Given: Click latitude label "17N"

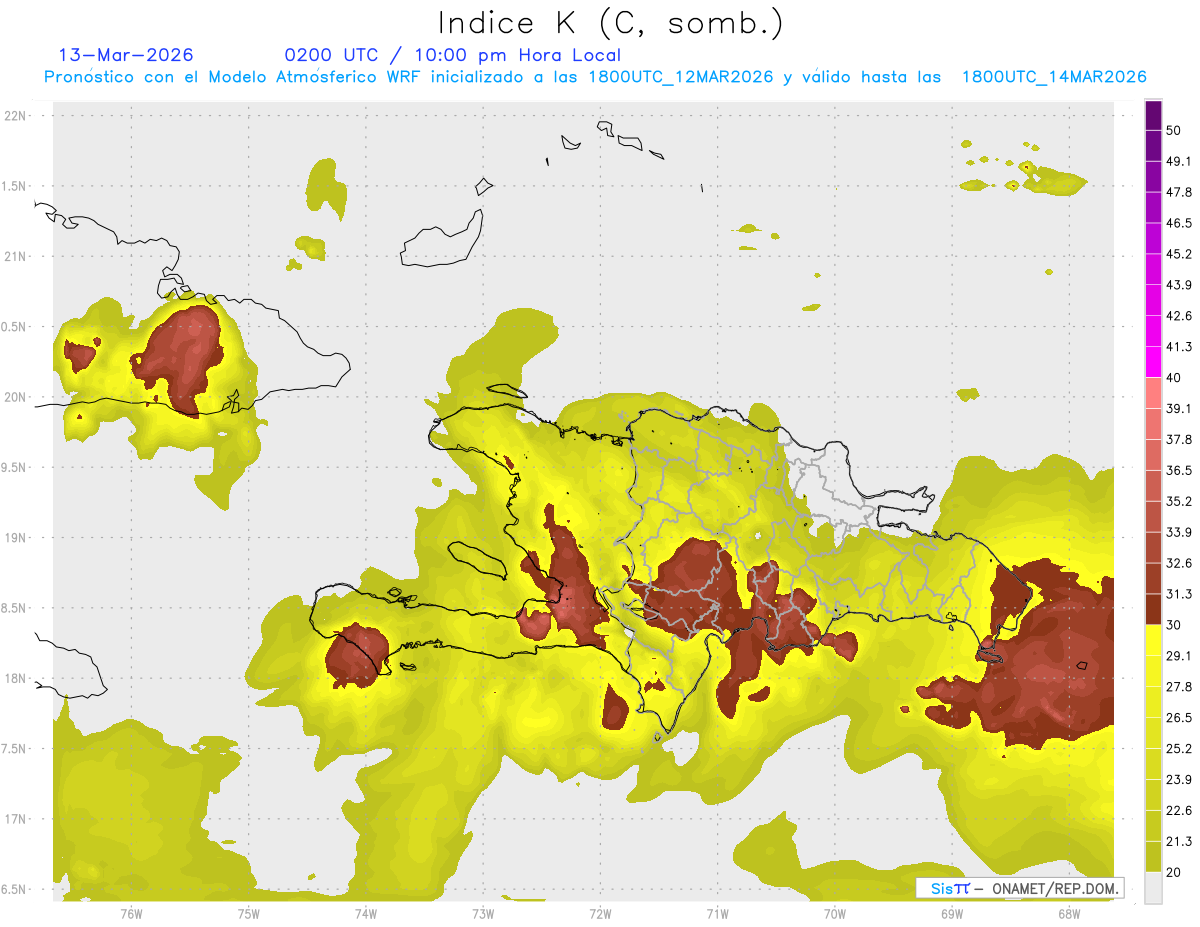Looking at the screenshot, I should coord(16,820).
